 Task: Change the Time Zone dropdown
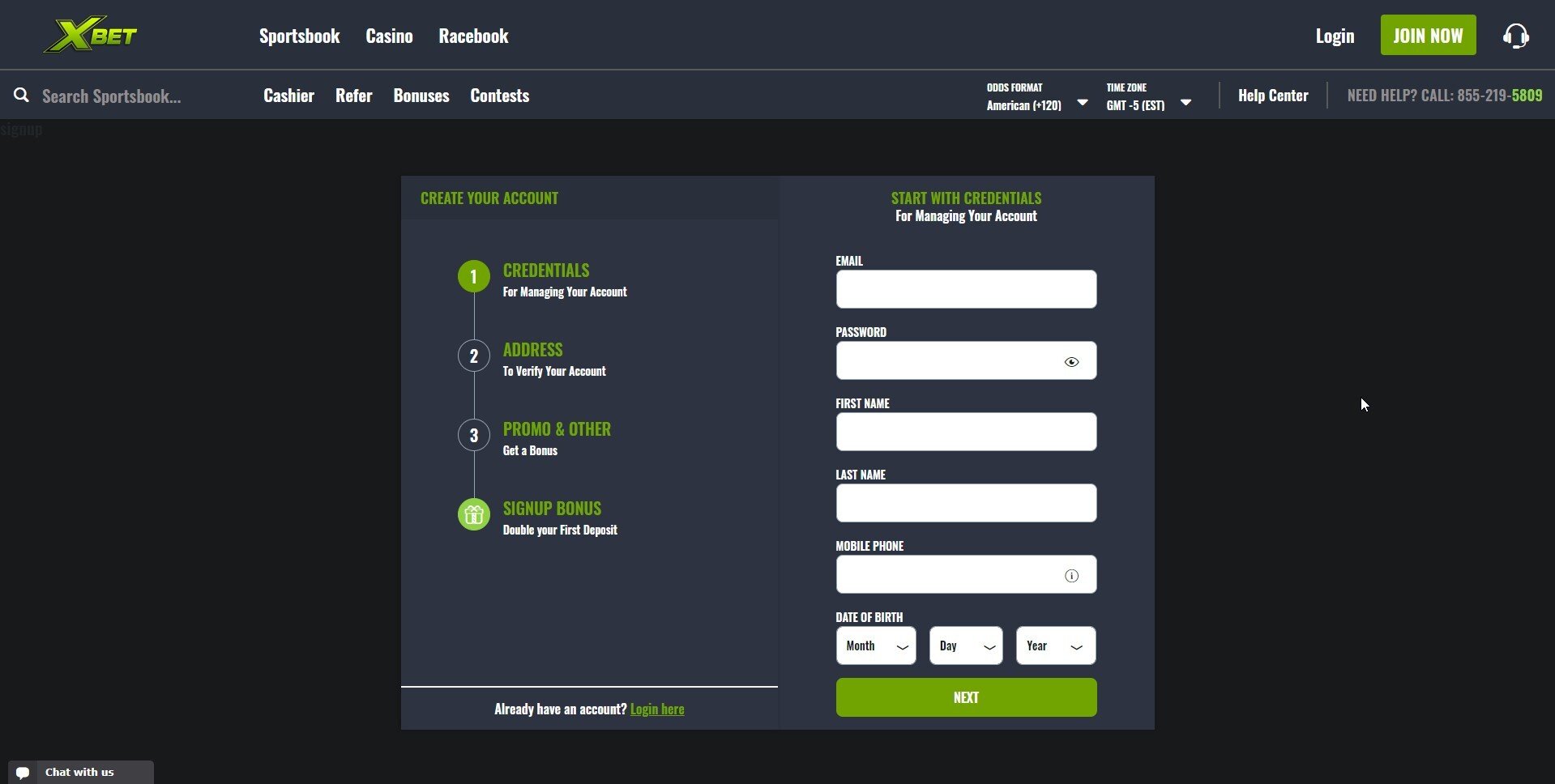pos(1148,96)
